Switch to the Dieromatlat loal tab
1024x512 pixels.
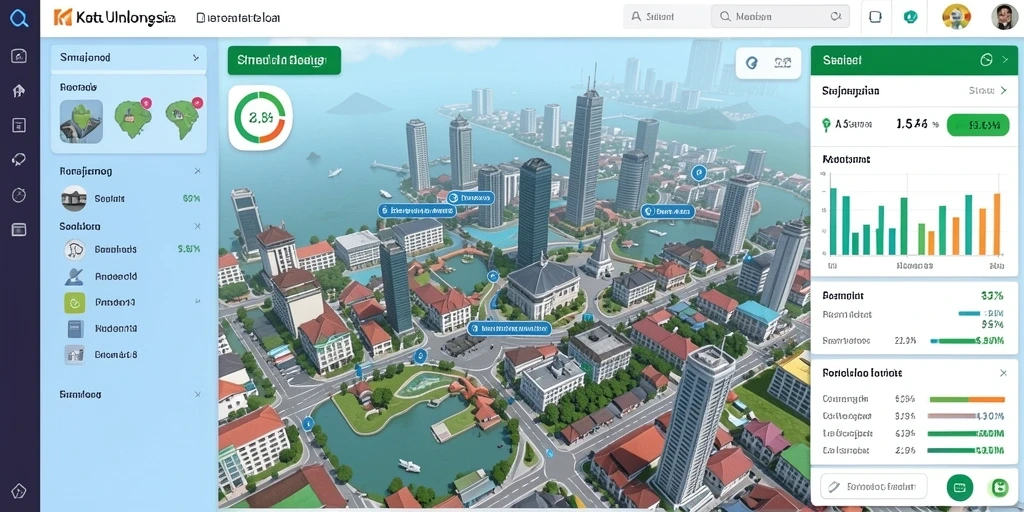click(238, 18)
